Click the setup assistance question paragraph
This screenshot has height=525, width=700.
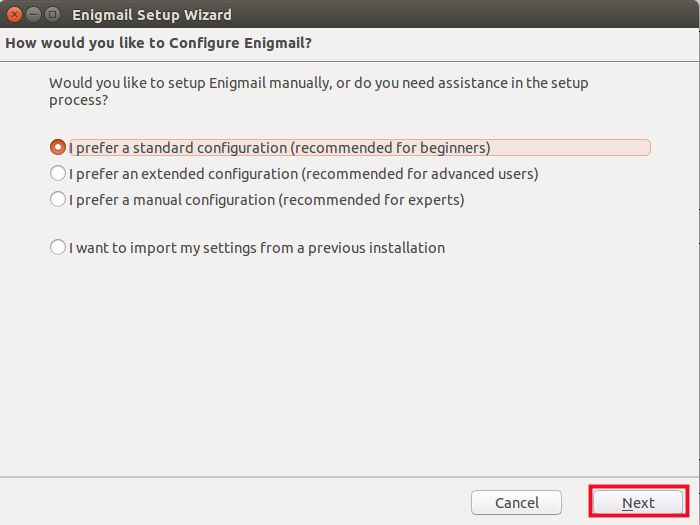coord(318,92)
